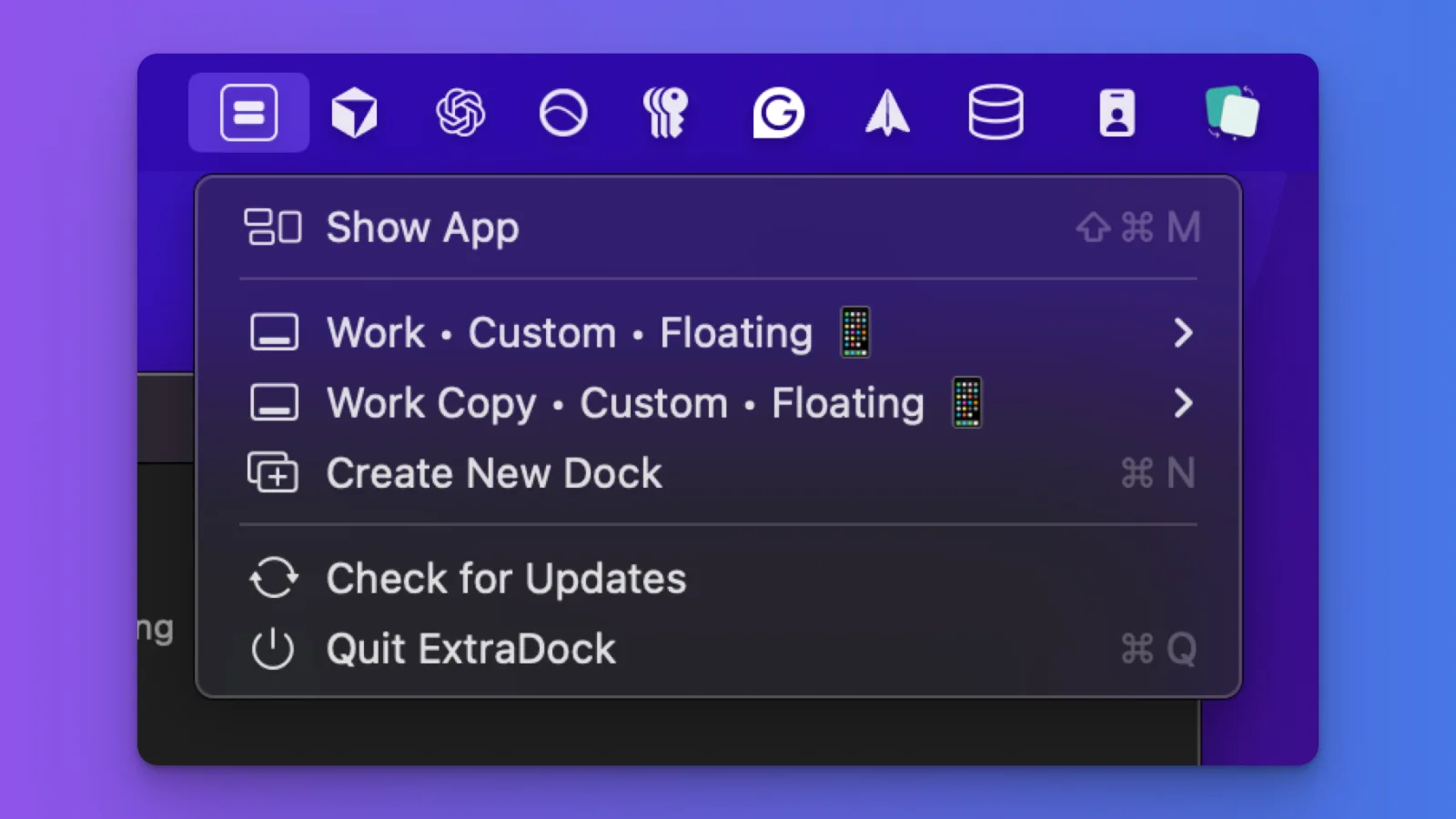Choose Quit ExtraDock
The height and width of the screenshot is (819, 1456).
719,650
